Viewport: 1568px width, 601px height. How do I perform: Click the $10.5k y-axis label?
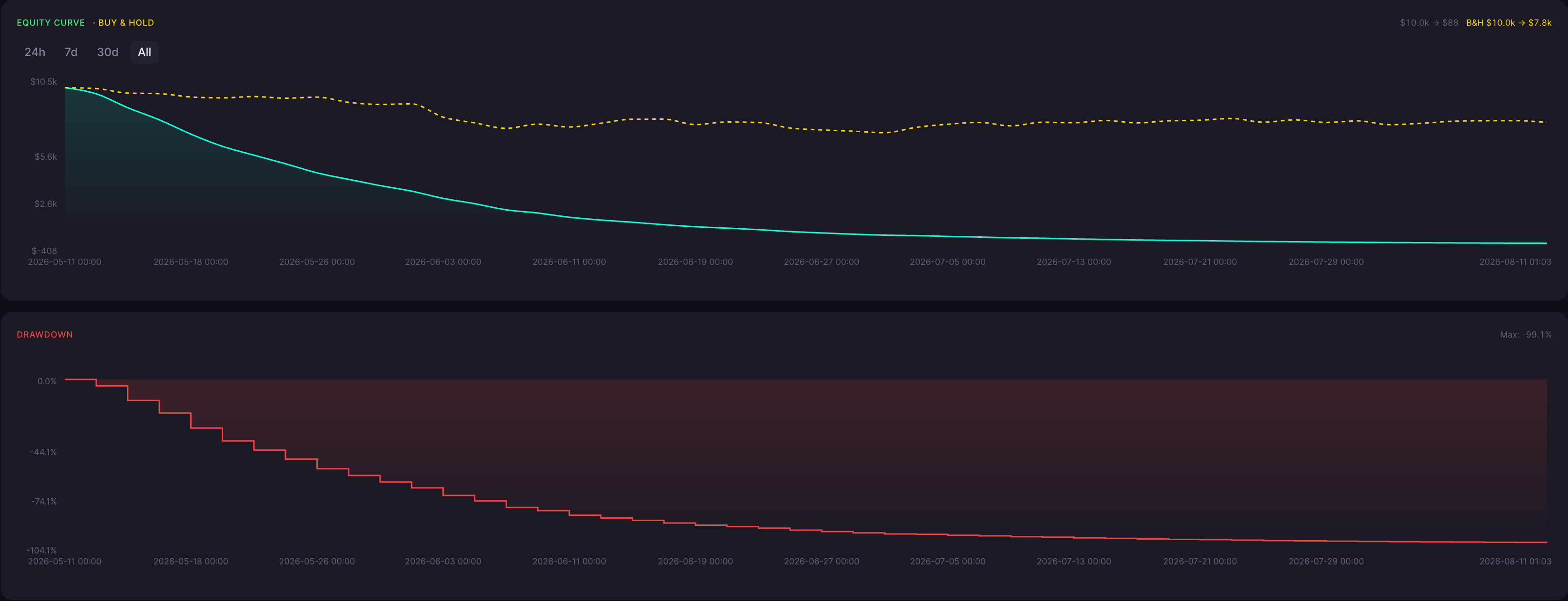click(x=44, y=81)
